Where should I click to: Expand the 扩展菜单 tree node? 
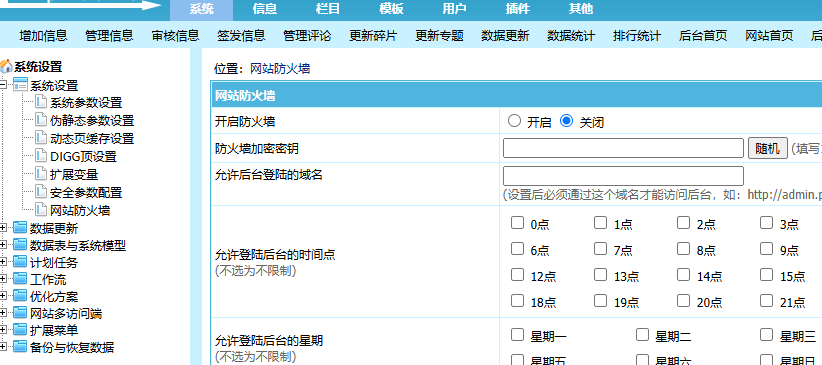pos(3,330)
